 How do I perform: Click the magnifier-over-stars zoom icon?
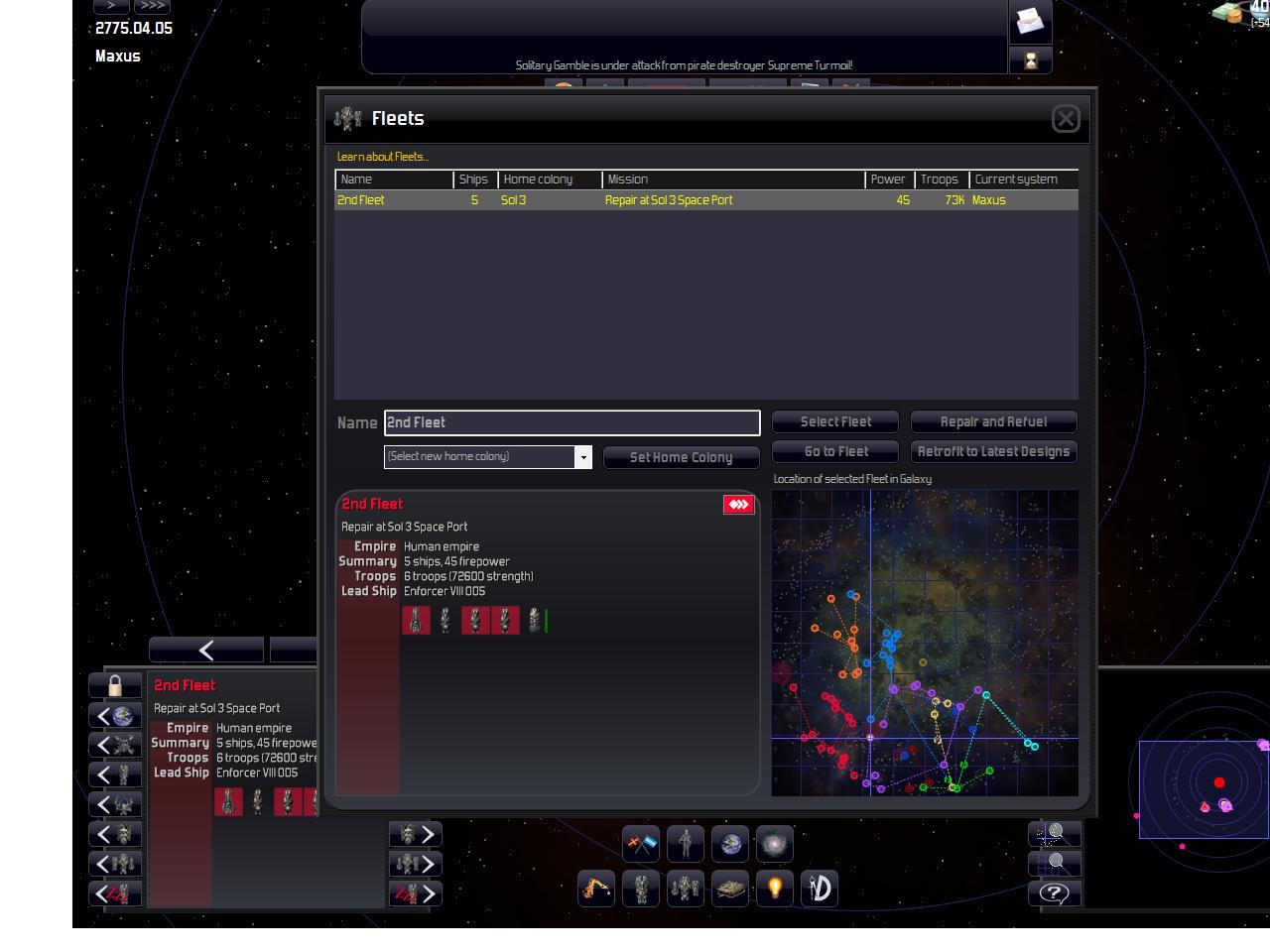[1055, 834]
